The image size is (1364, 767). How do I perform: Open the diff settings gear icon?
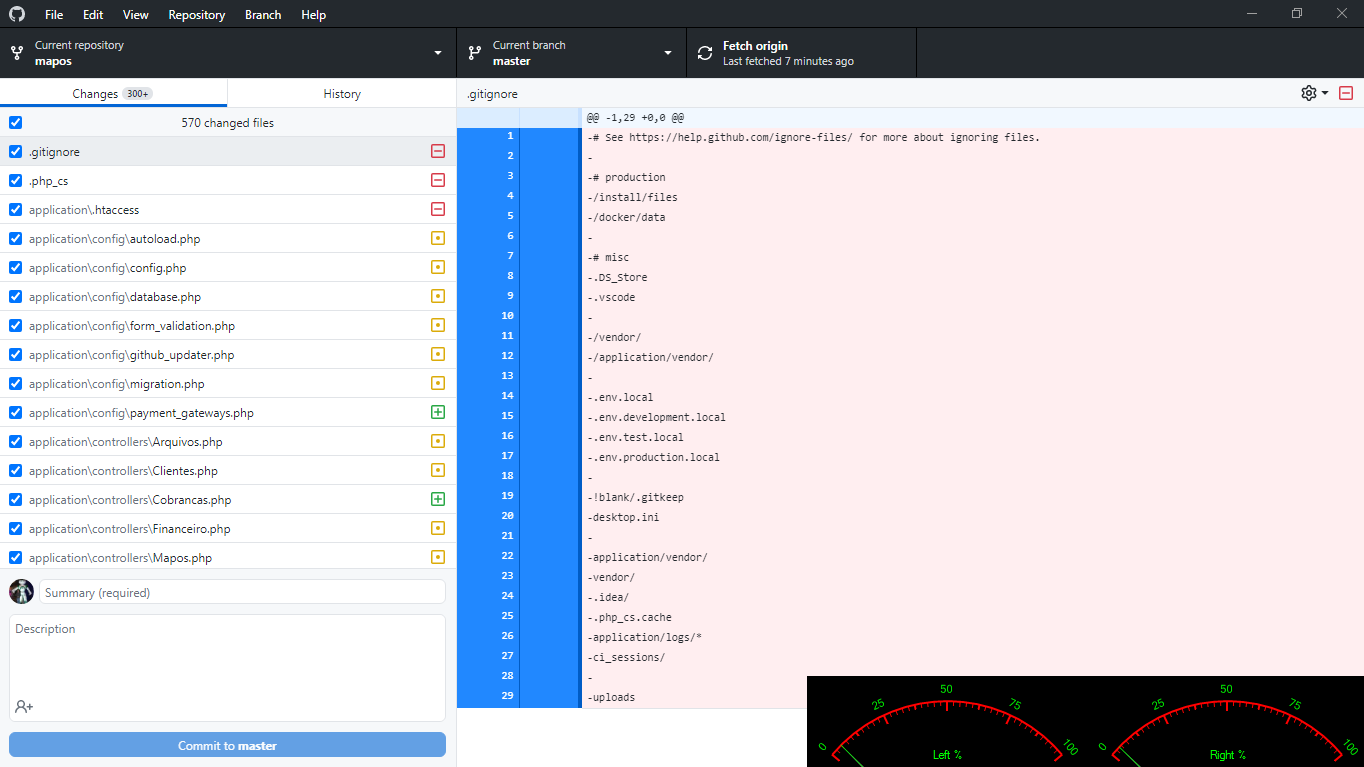tap(1307, 92)
